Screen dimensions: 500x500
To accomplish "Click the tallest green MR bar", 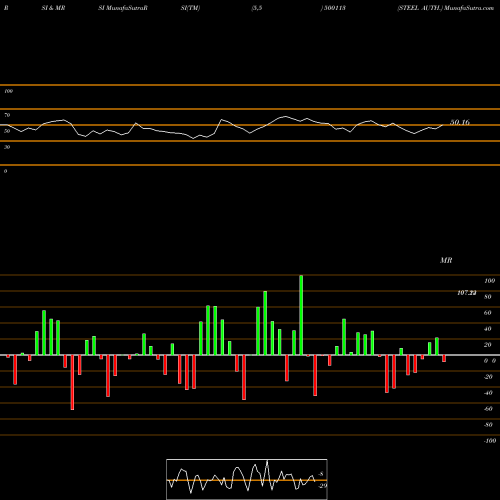I will [301, 315].
